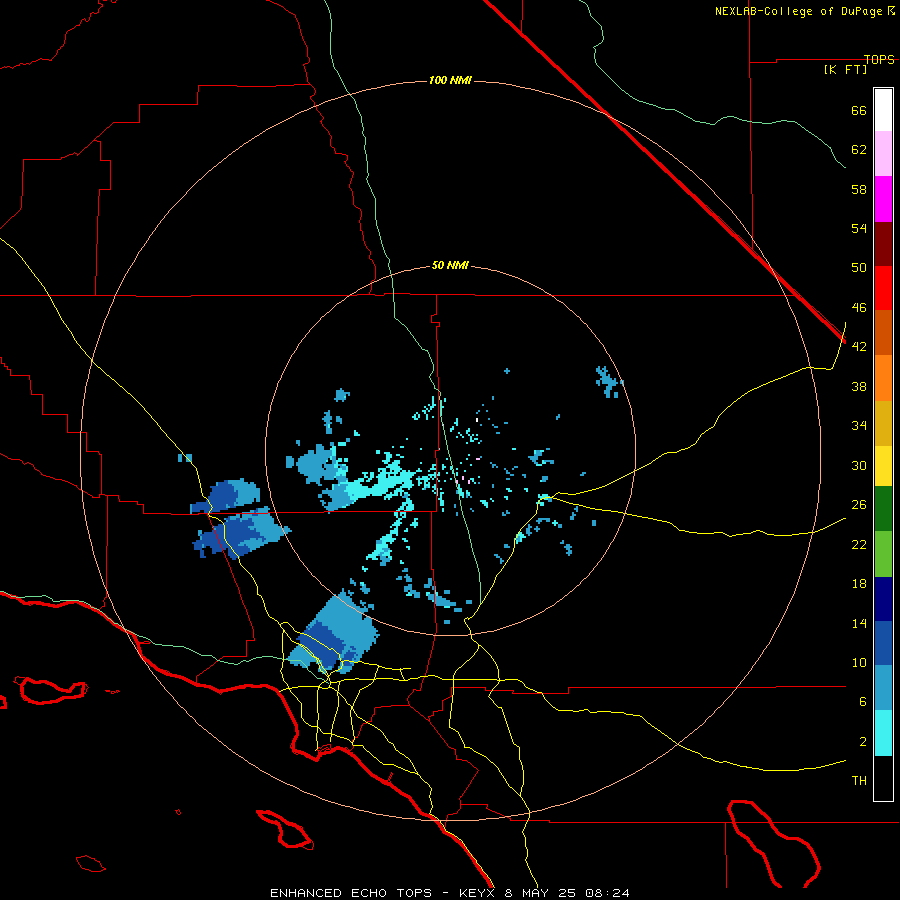Click the 100 NMI range ring label
Screen dimensions: 900x900
pos(450,80)
